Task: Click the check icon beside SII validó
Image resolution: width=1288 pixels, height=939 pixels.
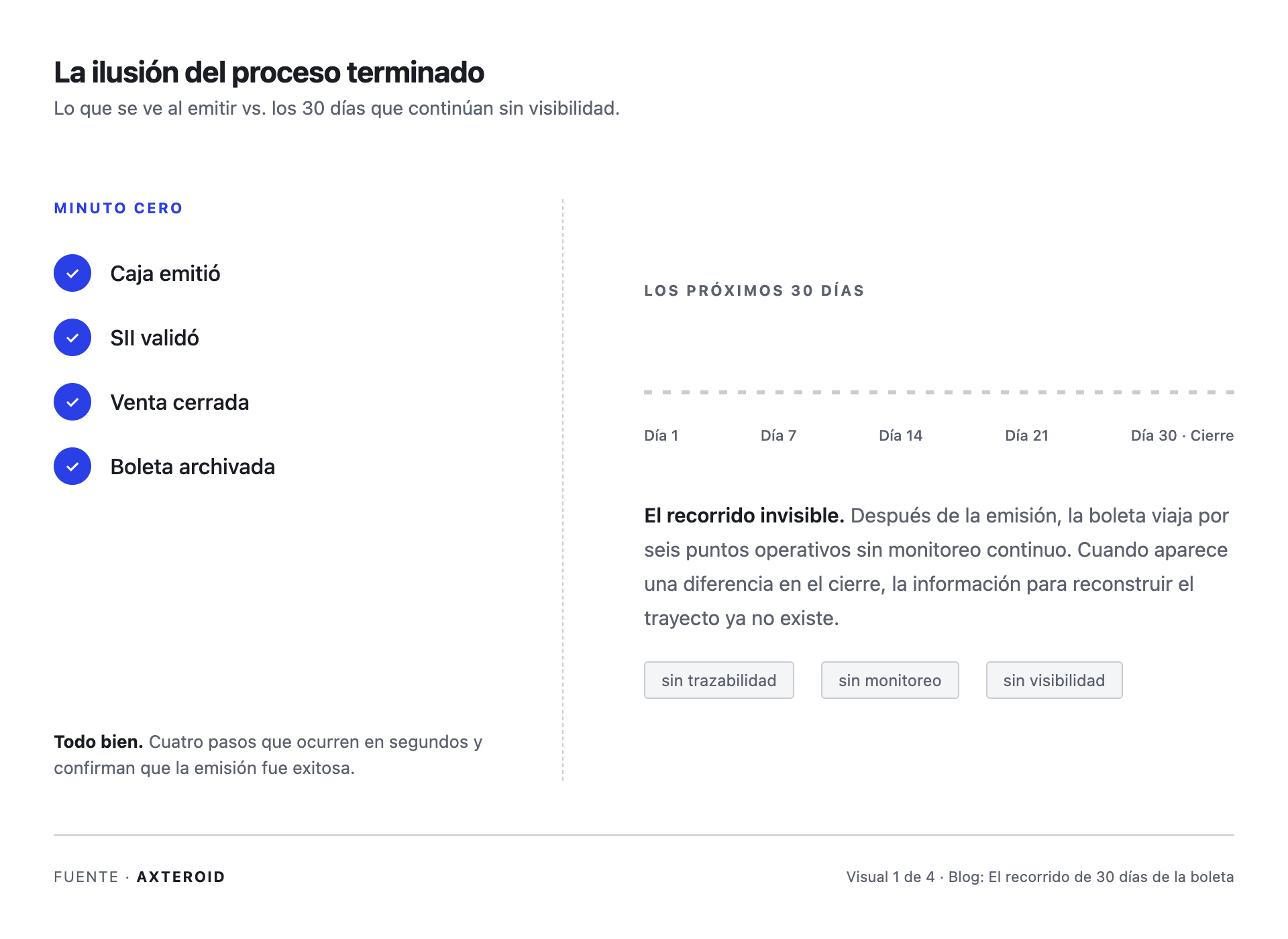Action: click(x=72, y=337)
